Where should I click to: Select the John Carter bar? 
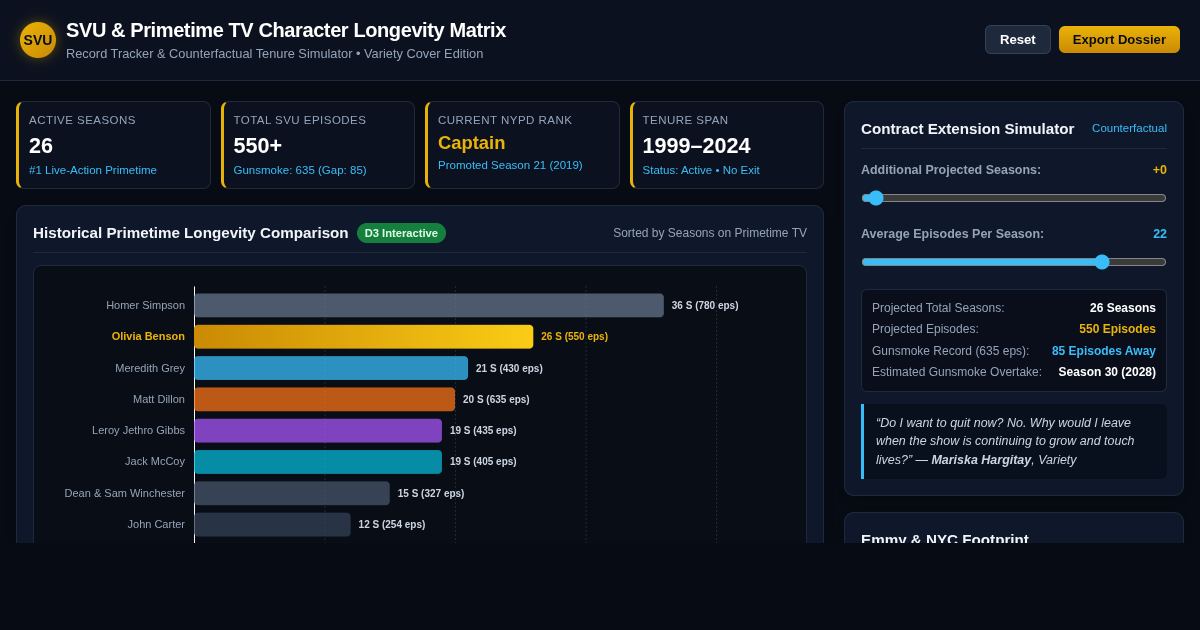[273, 524]
